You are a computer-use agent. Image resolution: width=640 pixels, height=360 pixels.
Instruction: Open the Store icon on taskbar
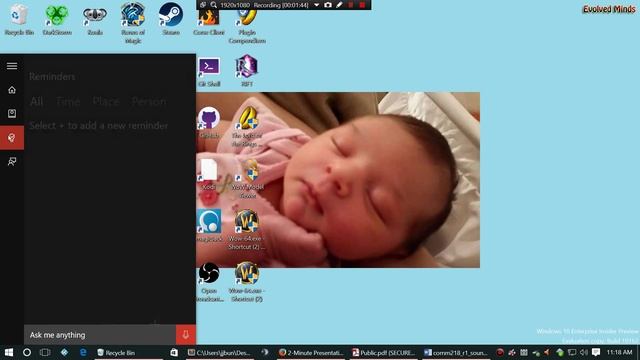pyautogui.click(x=174, y=352)
